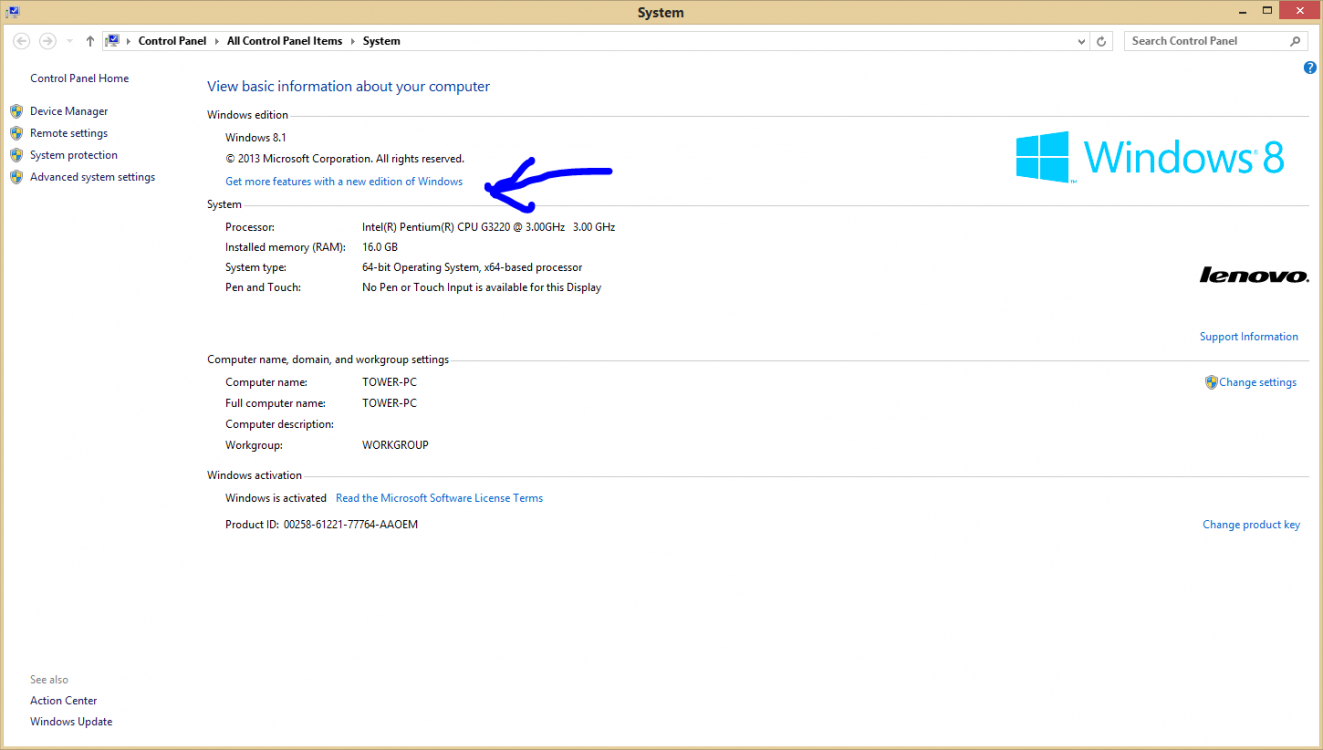Click Change product key
1323x750 pixels.
1251,524
